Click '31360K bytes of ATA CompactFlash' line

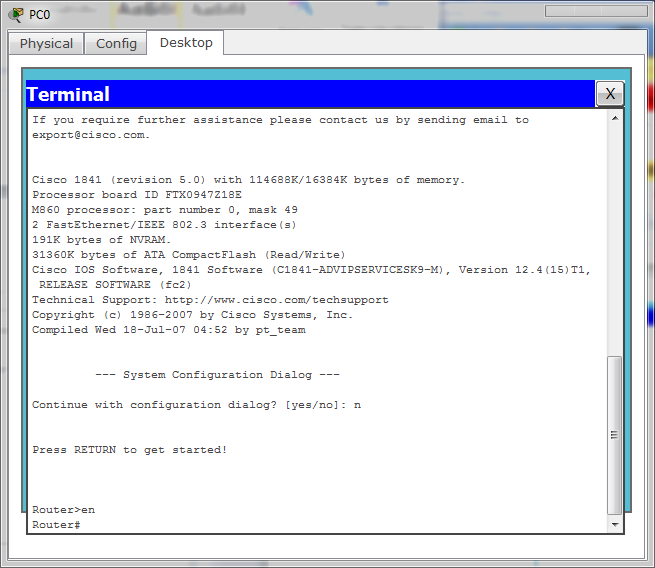click(189, 254)
